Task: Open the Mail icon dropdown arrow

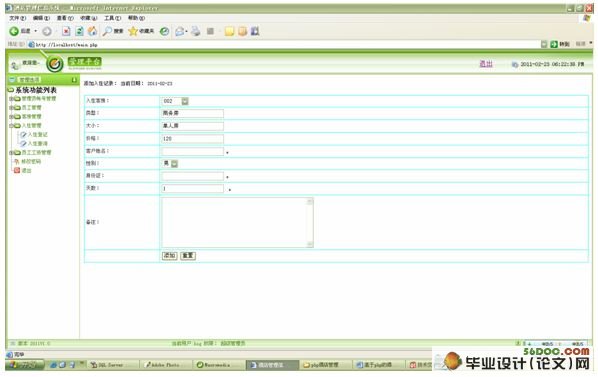Action: (x=186, y=31)
